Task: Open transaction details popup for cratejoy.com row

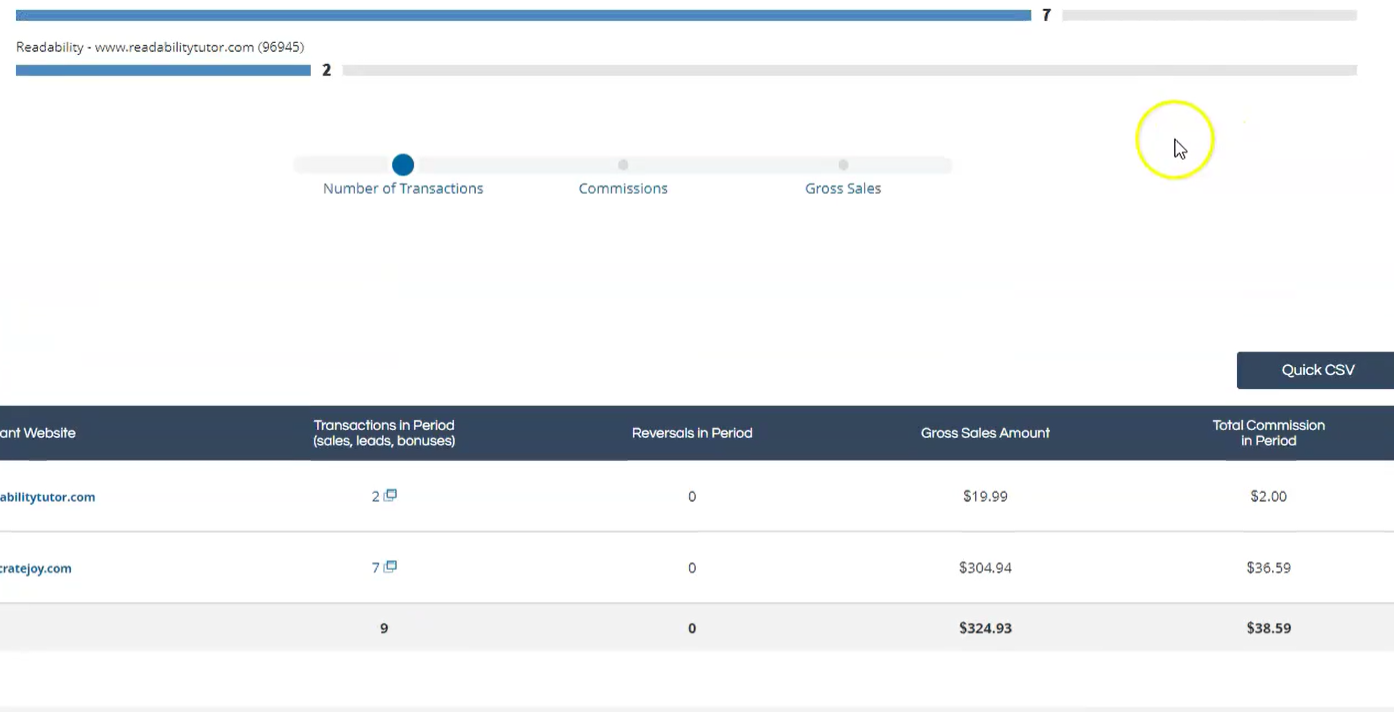Action: (391, 566)
